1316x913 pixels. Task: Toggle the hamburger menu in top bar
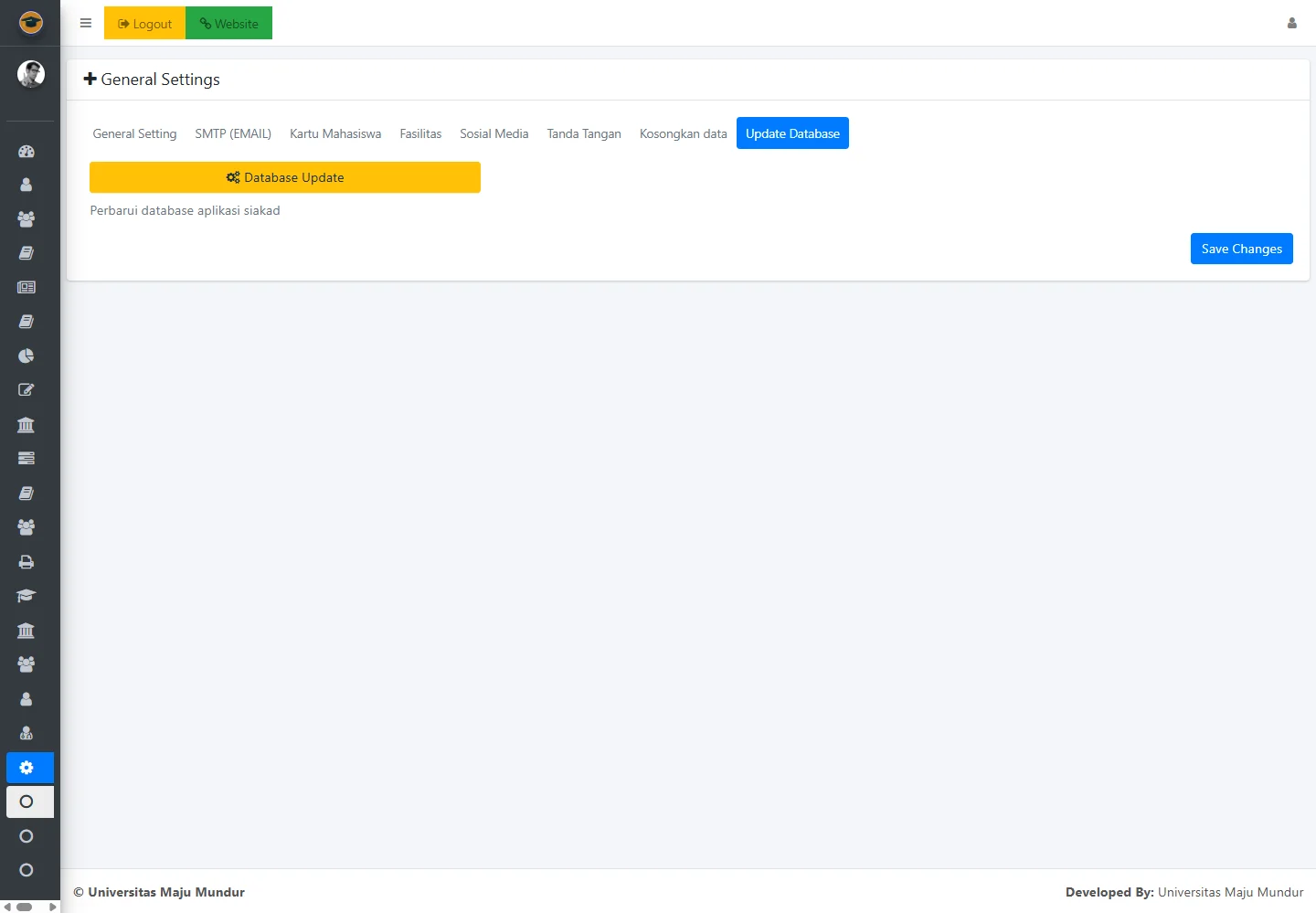(86, 24)
